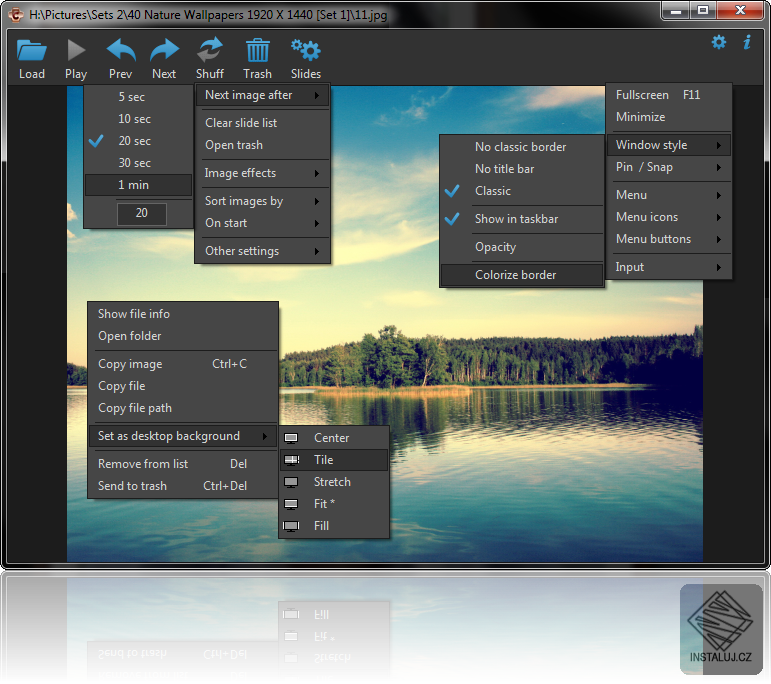Choose Open trash menu entry

263,145
